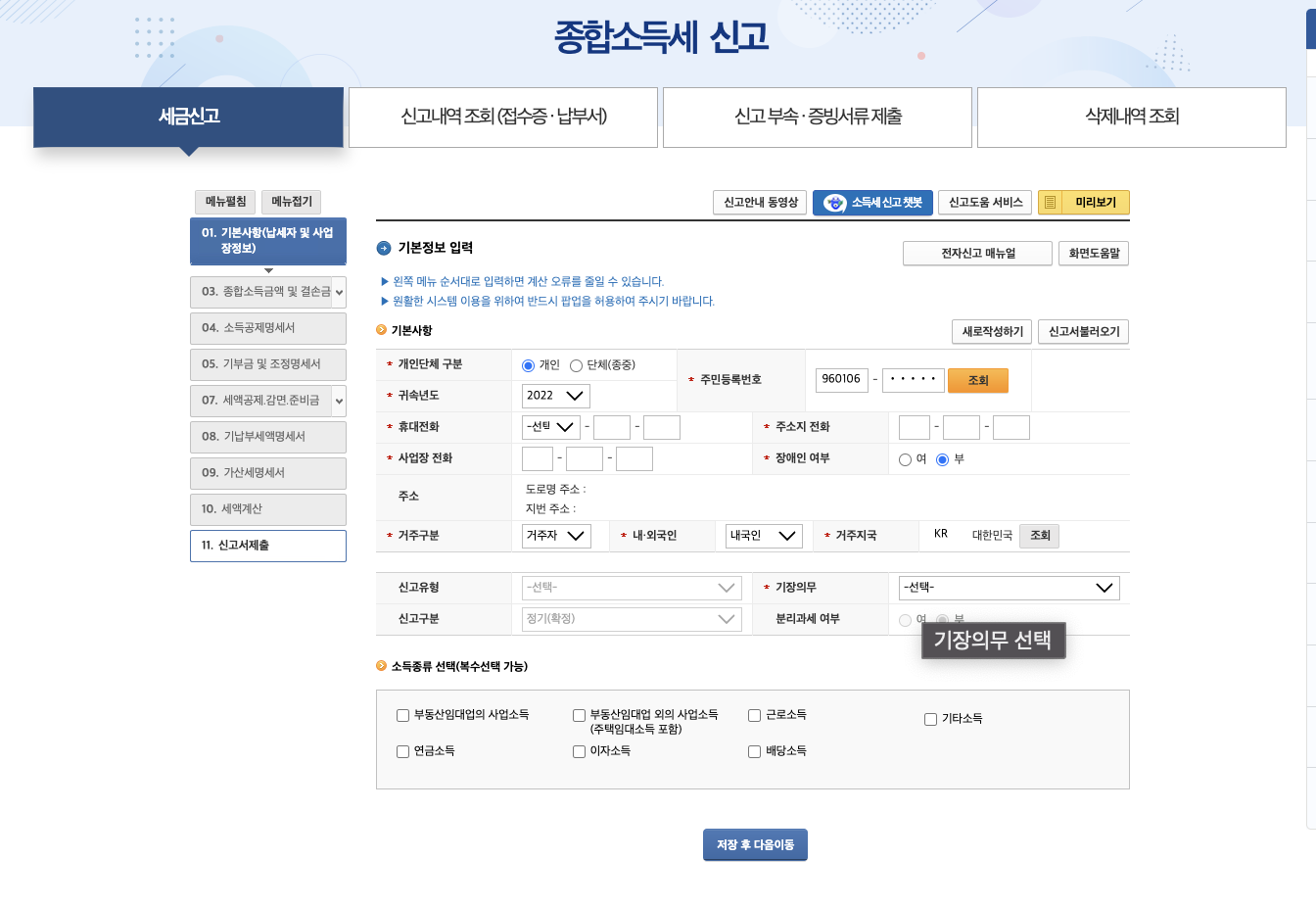Click the 신고서불러오기 button

[x=1084, y=331]
